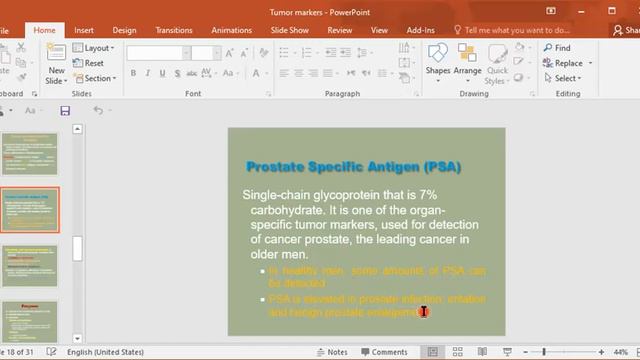Switch to the Insert tab

point(84,30)
